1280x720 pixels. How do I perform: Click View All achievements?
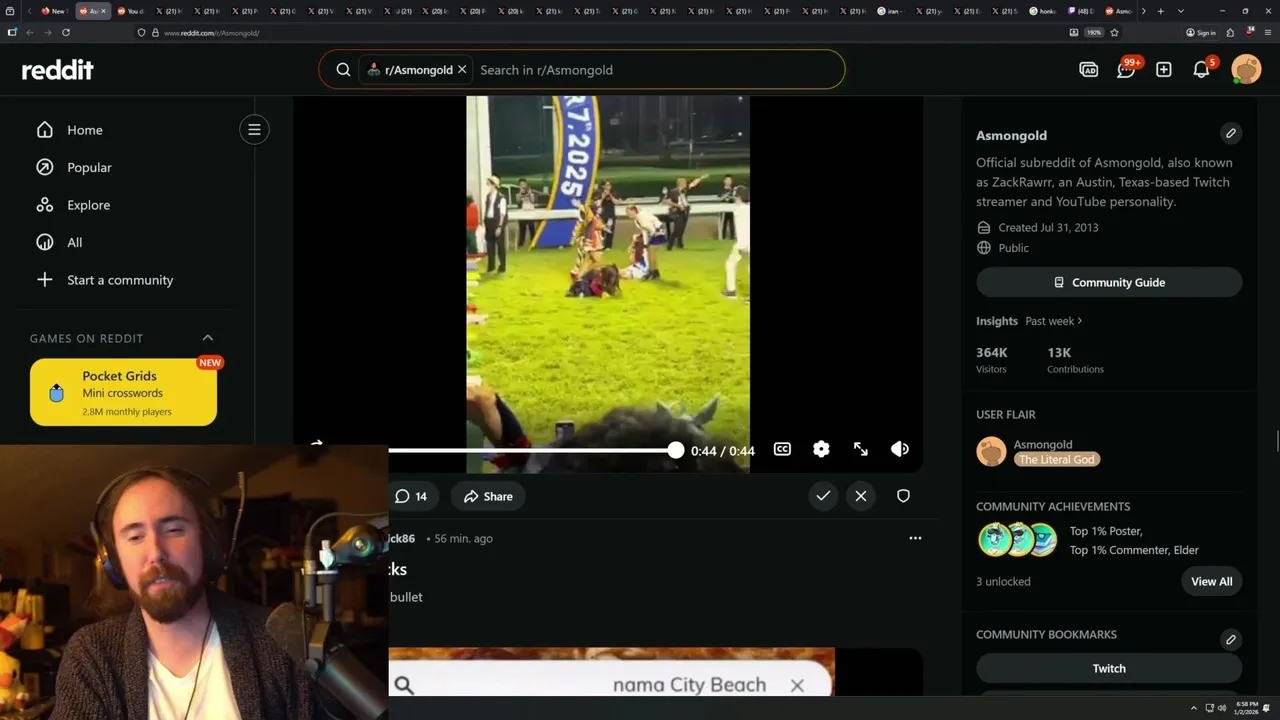tap(1212, 581)
